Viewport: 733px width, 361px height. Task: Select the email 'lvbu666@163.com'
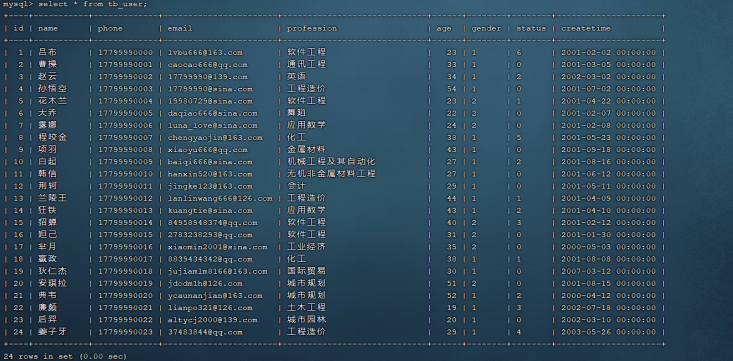(205, 53)
